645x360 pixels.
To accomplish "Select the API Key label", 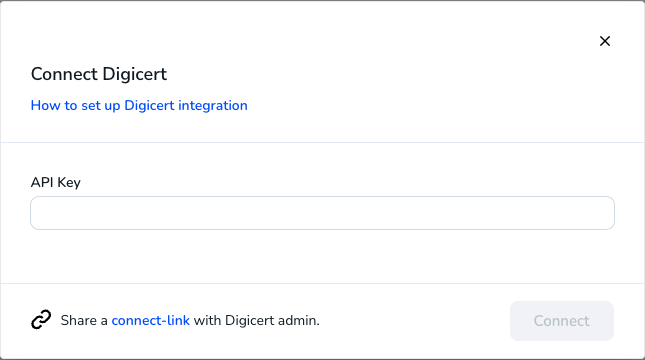I will tap(56, 182).
